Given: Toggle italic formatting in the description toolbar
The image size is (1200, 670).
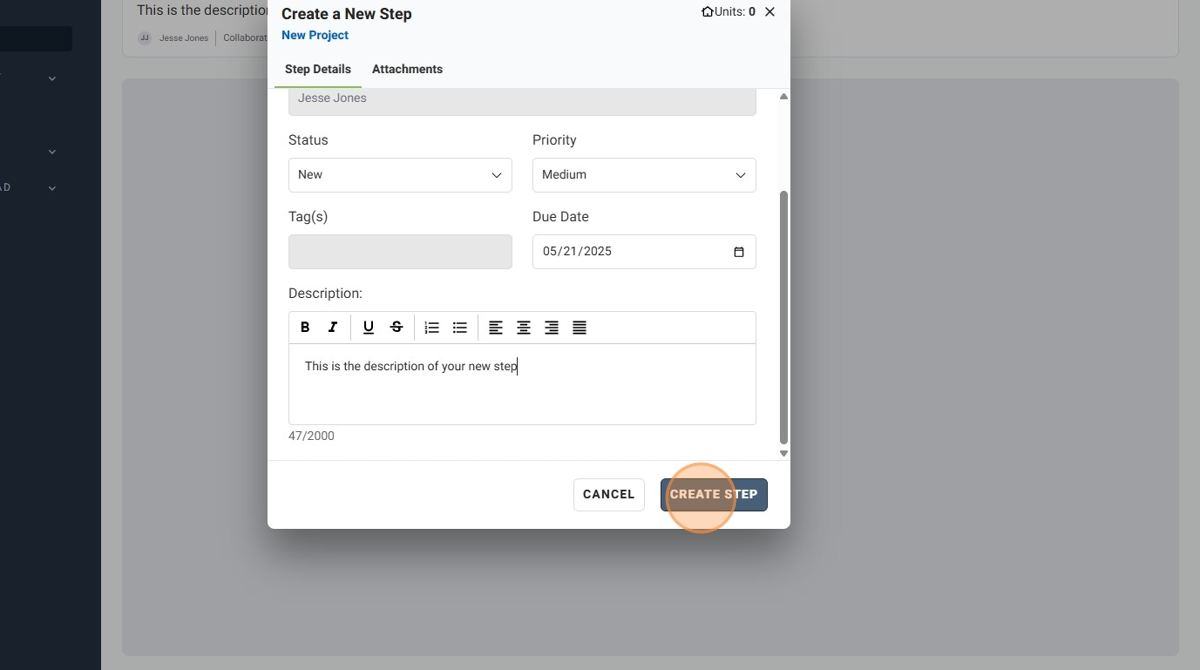Looking at the screenshot, I should (x=333, y=327).
